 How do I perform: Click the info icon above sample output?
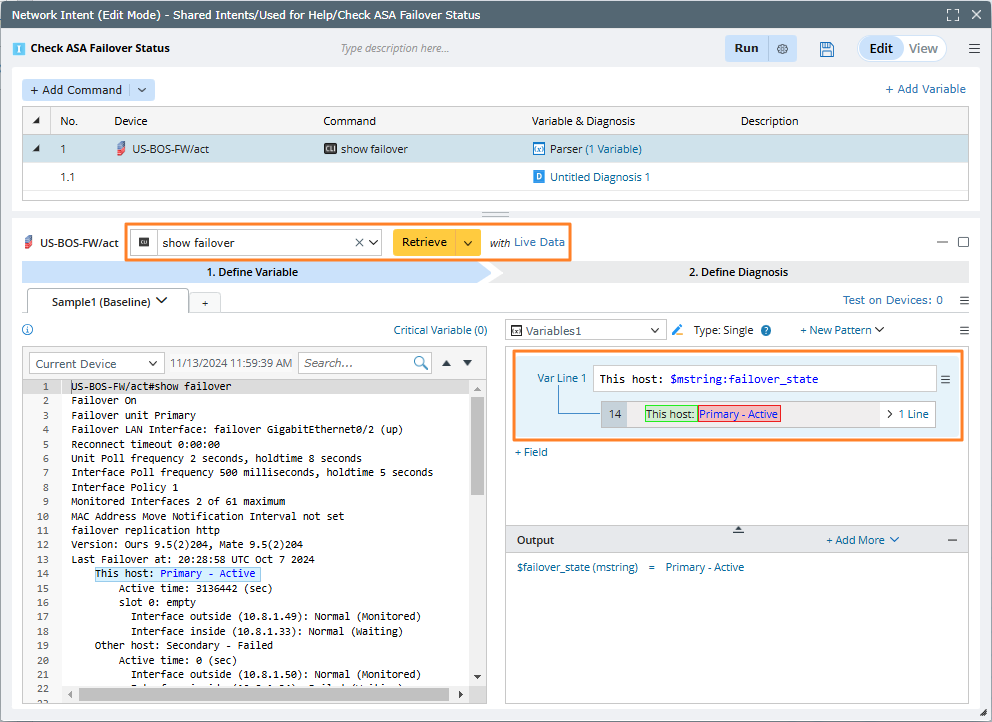coord(28,330)
